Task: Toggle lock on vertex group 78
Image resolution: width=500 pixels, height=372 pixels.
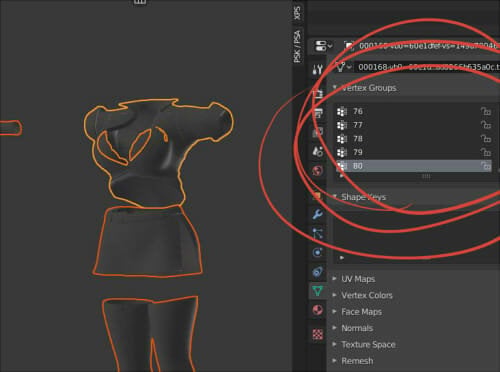Action: click(x=486, y=138)
